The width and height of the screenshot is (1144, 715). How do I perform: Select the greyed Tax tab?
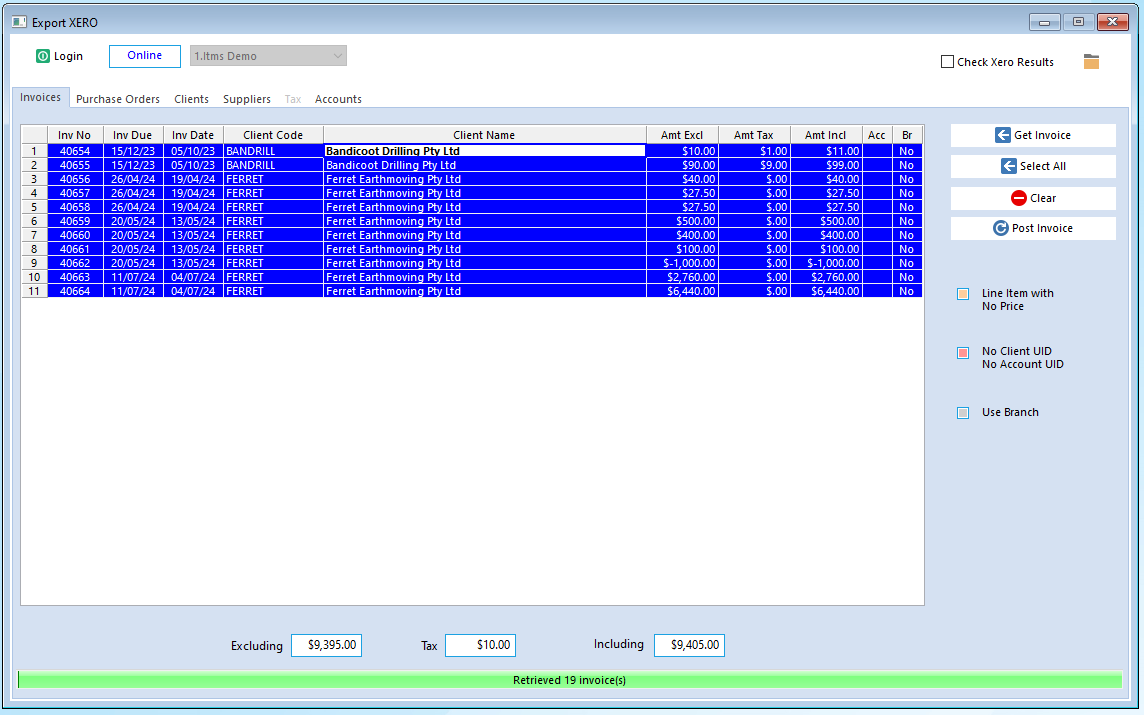pyautogui.click(x=293, y=99)
